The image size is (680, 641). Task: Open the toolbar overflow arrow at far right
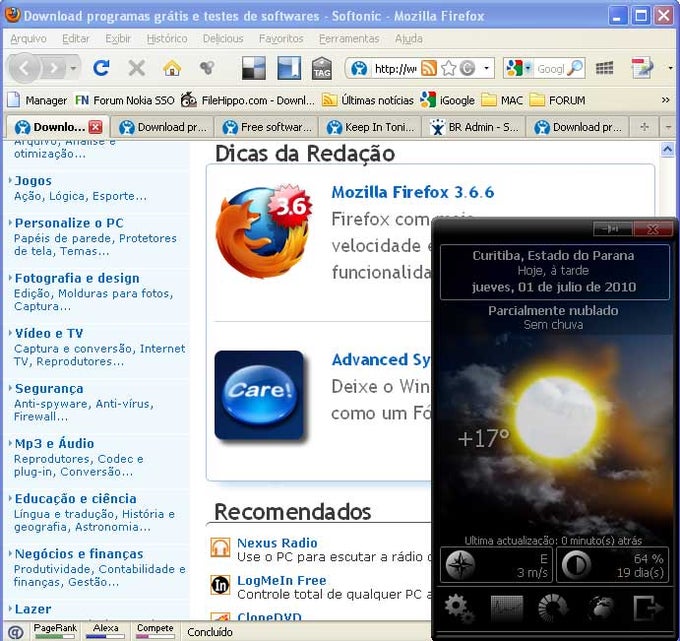[670, 68]
